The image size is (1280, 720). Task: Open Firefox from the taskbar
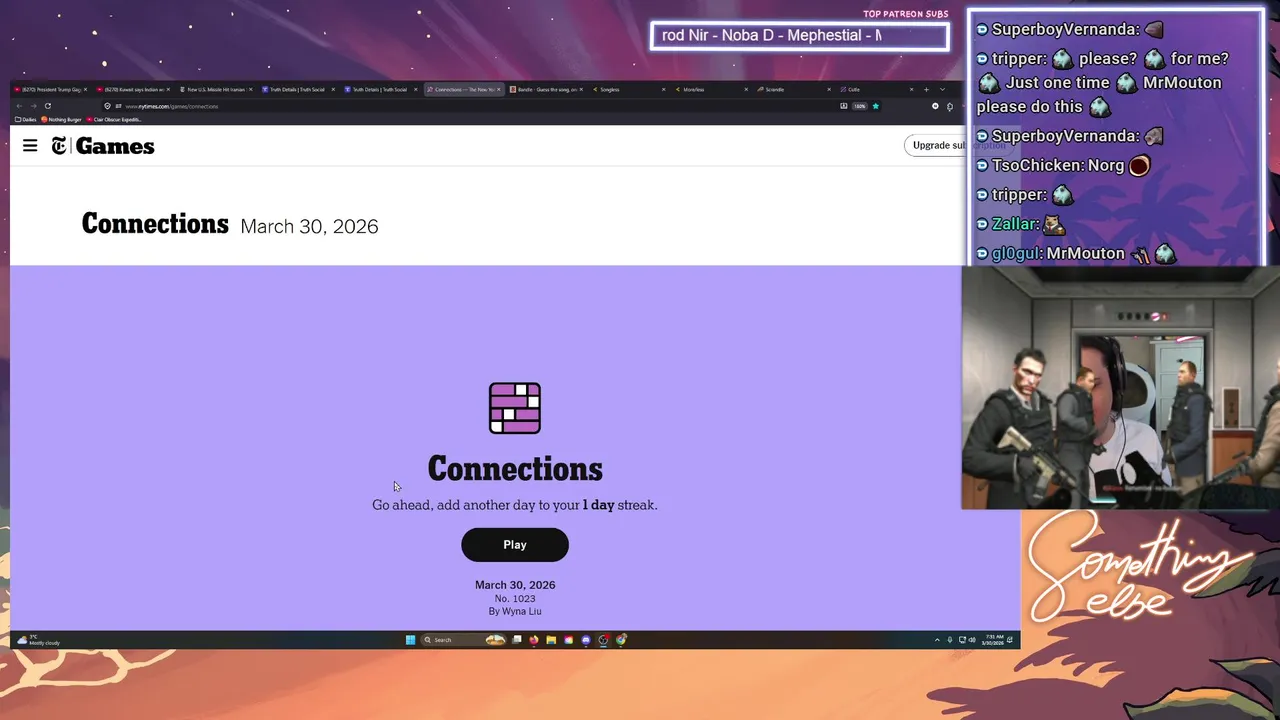click(534, 640)
